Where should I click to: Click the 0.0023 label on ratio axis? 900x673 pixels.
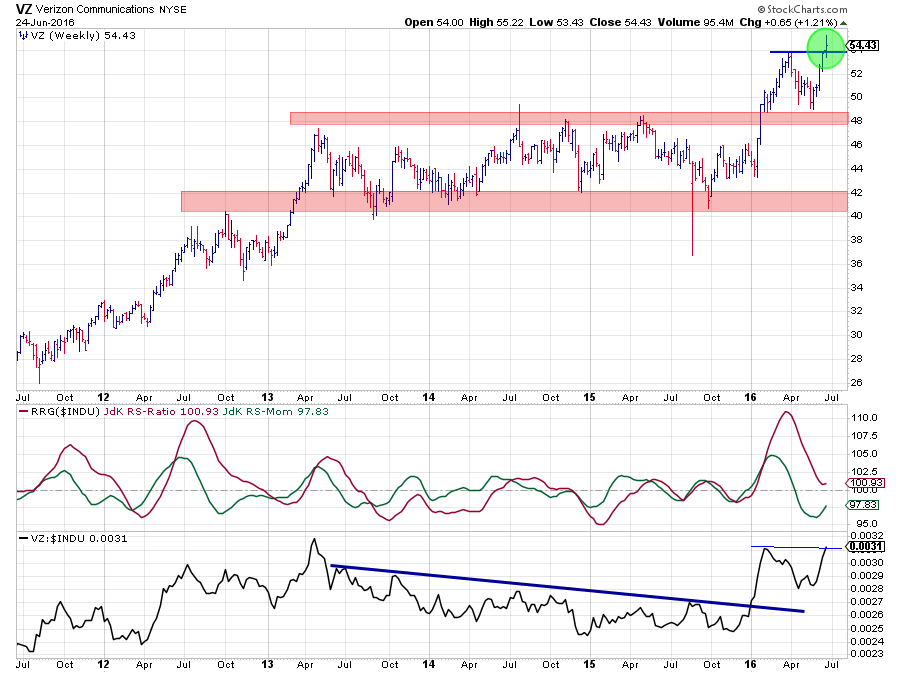(867, 653)
